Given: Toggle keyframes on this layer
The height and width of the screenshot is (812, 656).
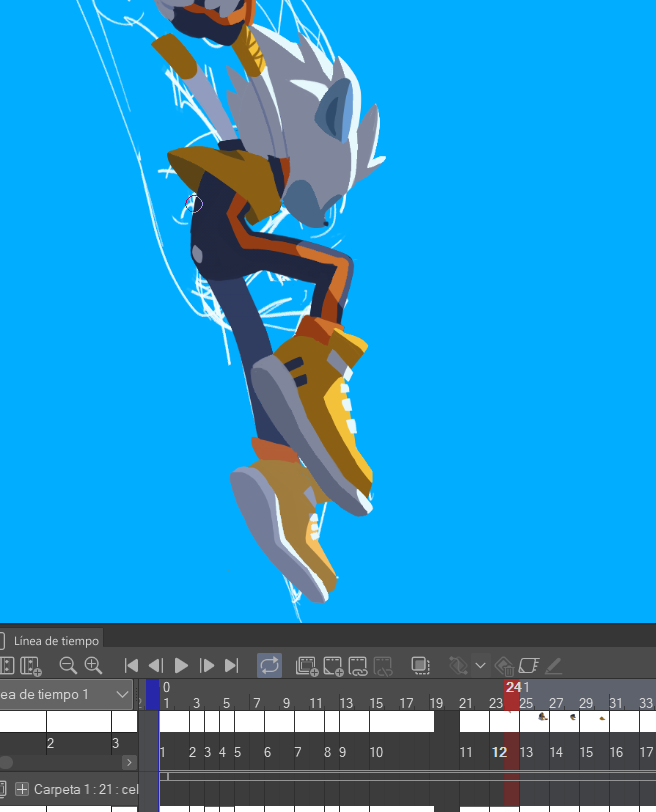Looking at the screenshot, I should [x=529, y=665].
